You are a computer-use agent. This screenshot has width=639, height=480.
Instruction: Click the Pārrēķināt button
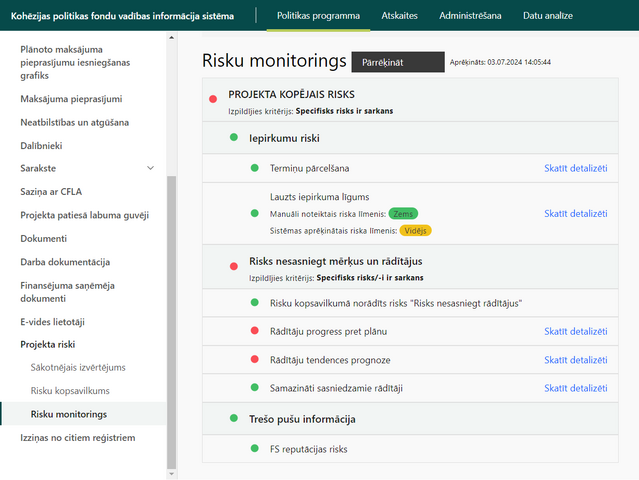[x=398, y=62]
